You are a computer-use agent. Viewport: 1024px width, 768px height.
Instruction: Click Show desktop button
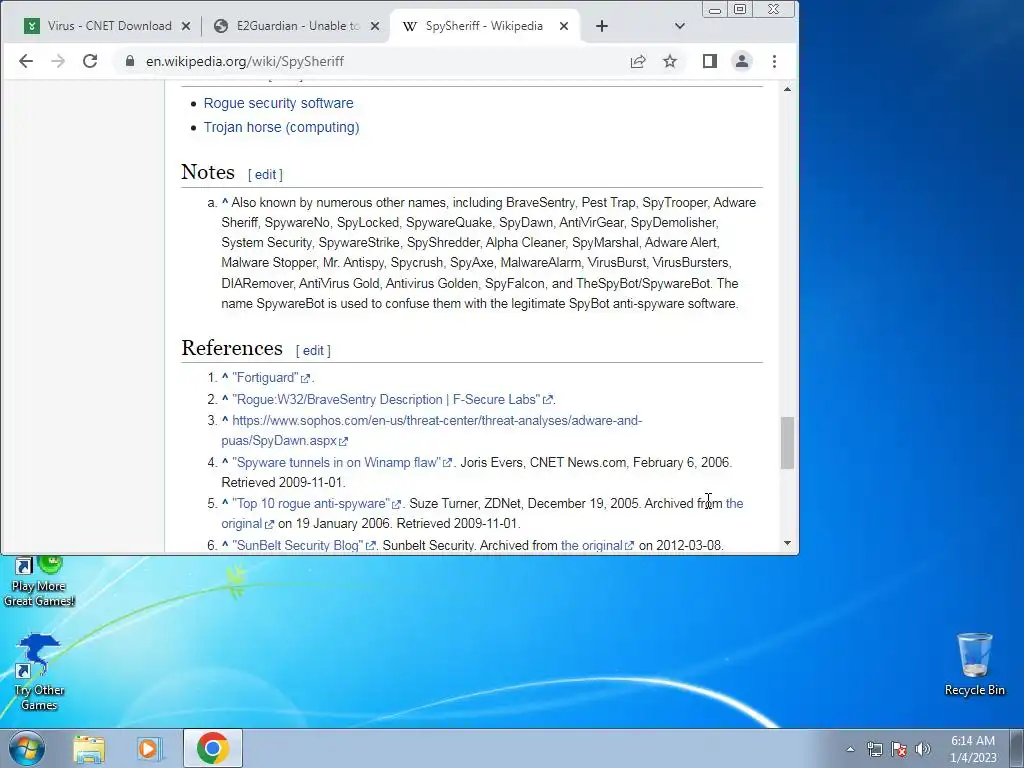coord(1018,748)
